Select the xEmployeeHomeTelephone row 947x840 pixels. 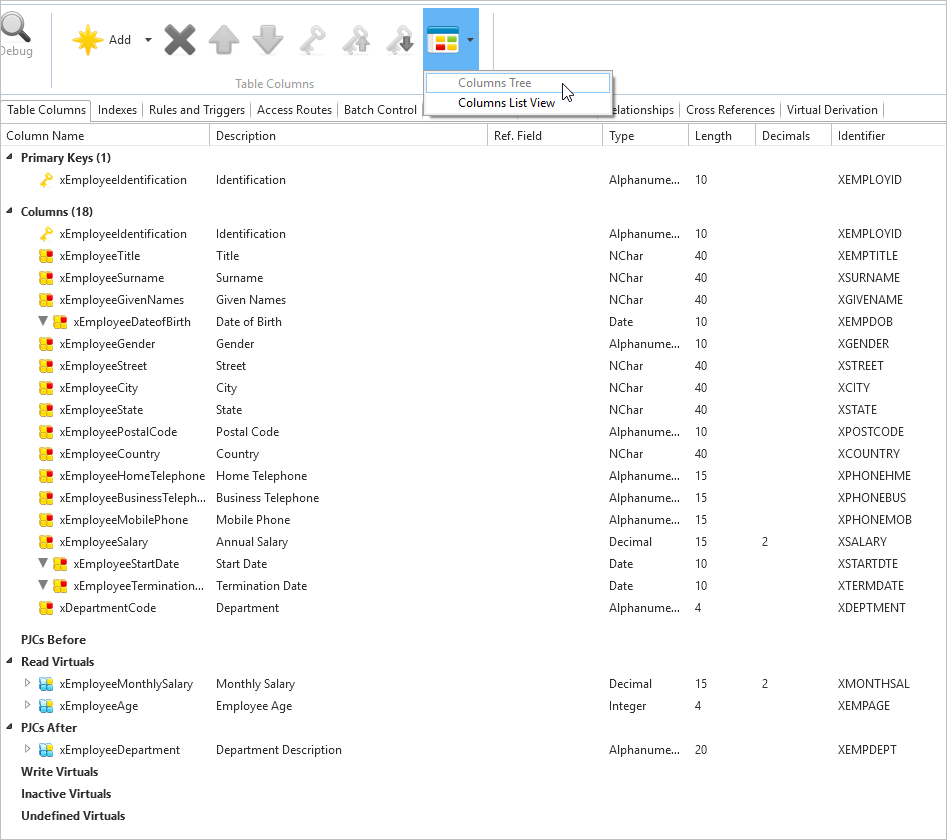point(474,476)
